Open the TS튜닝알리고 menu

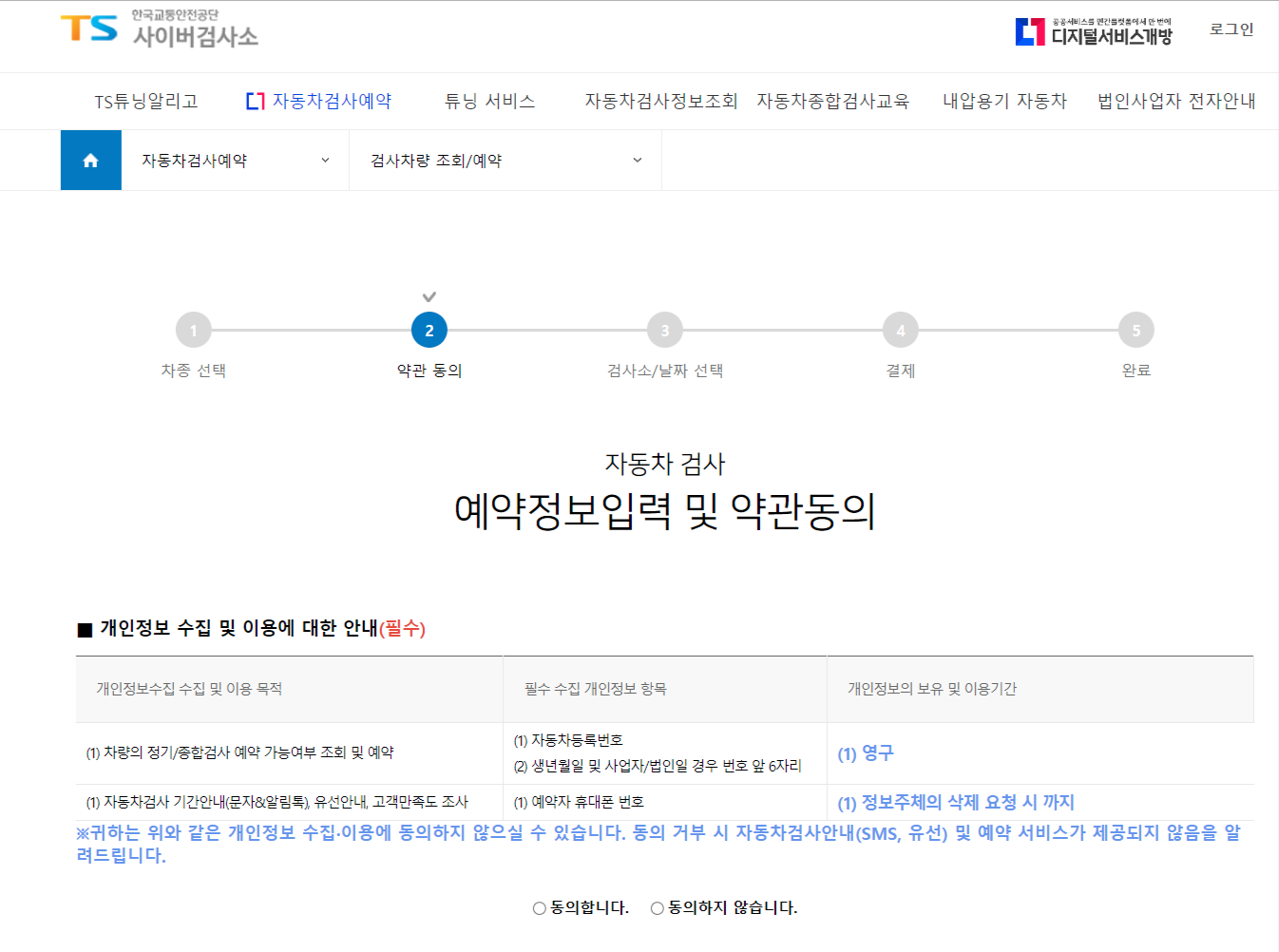coord(145,100)
